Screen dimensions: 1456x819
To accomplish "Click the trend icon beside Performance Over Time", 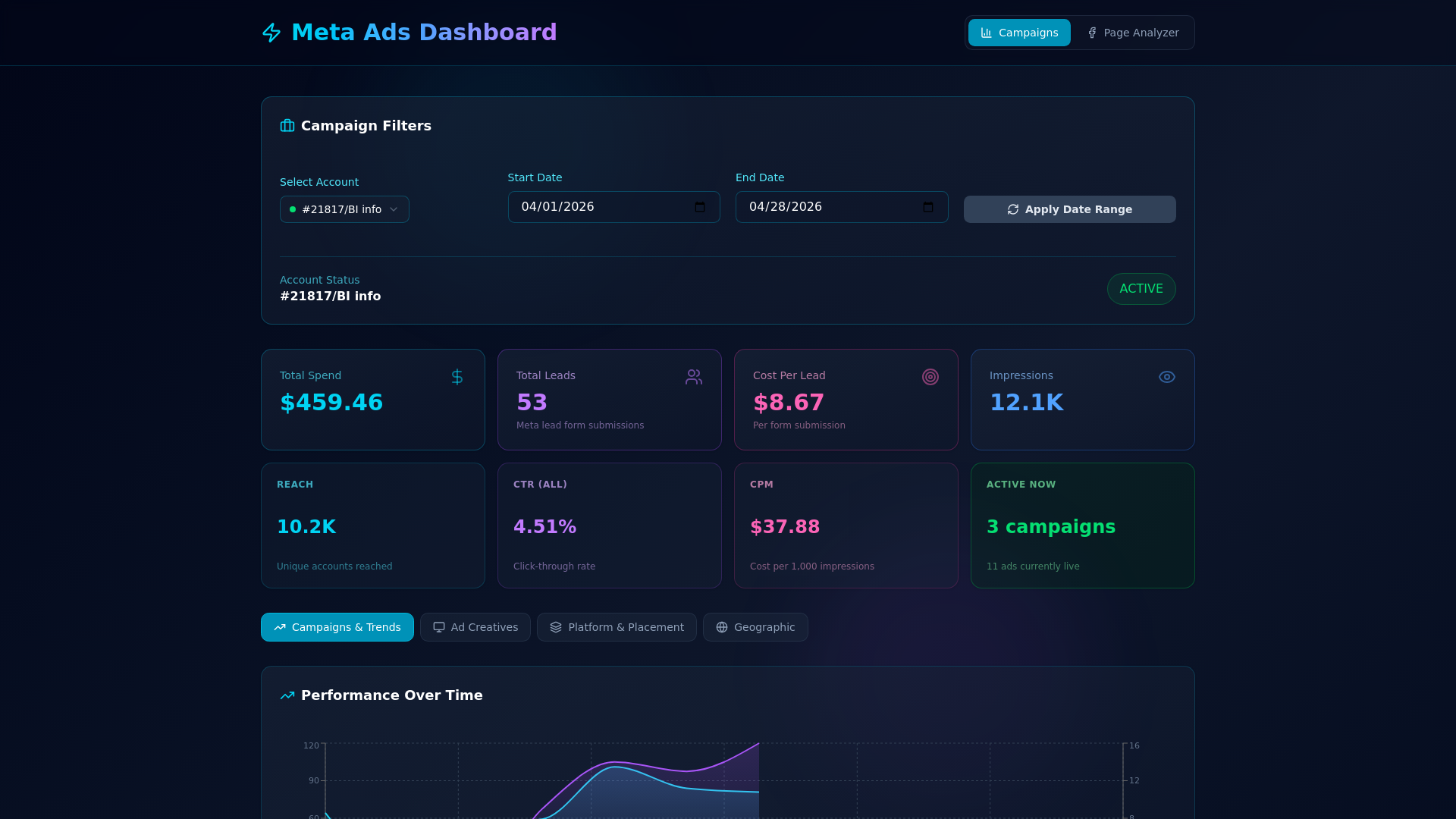I will click(x=287, y=695).
